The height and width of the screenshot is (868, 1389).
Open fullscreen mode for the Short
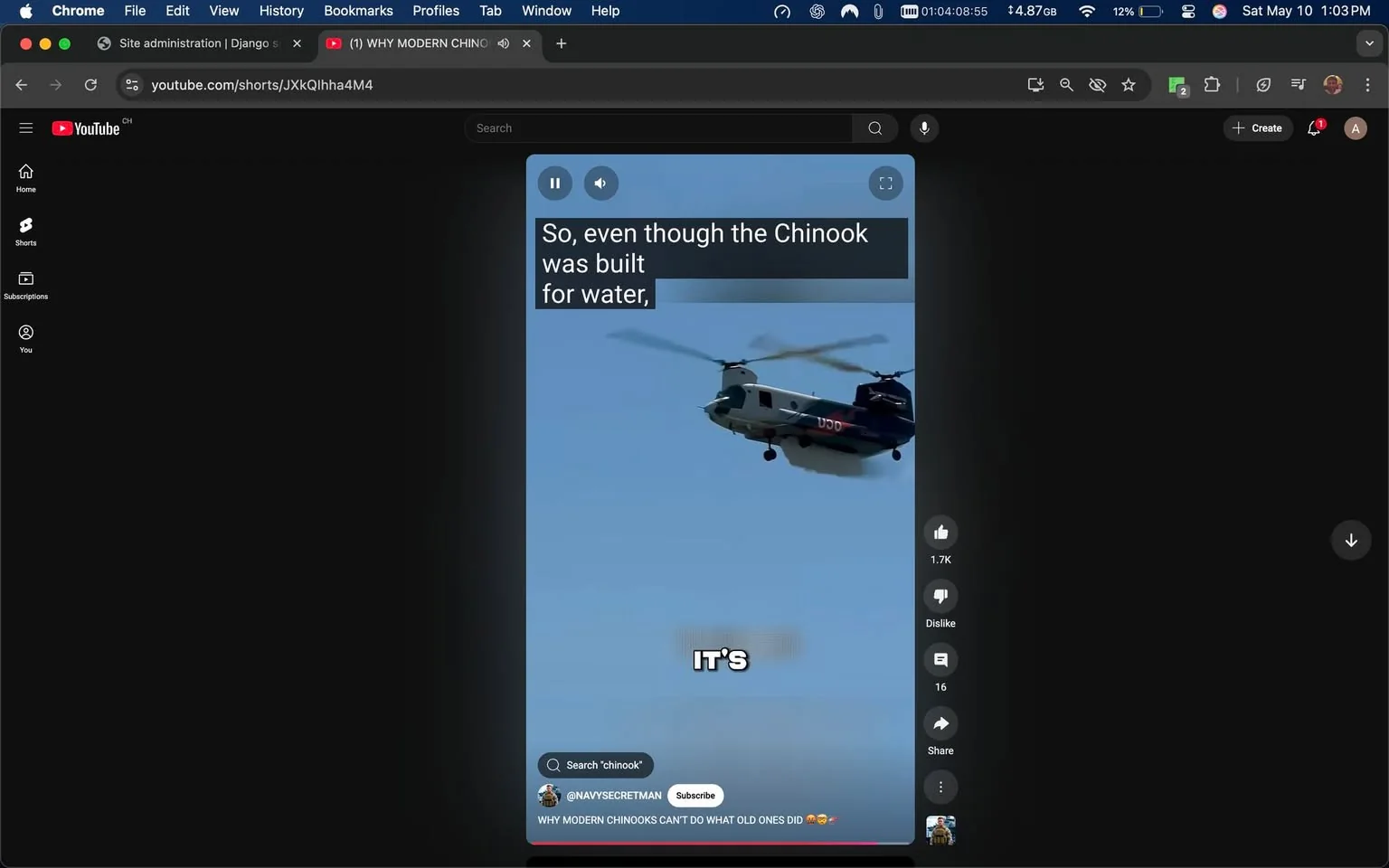point(885,184)
